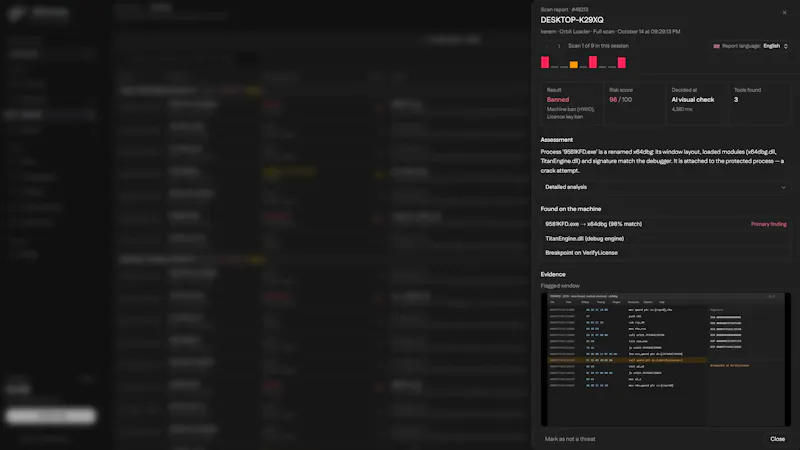
Task: Select the Breakpoint on VerifyLicense row
Action: tap(665, 253)
